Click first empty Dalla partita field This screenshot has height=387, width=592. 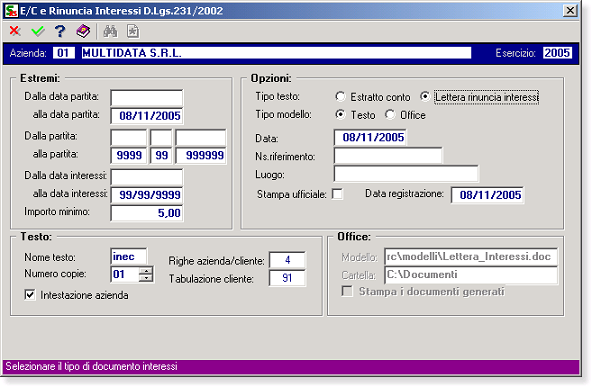pyautogui.click(x=129, y=137)
